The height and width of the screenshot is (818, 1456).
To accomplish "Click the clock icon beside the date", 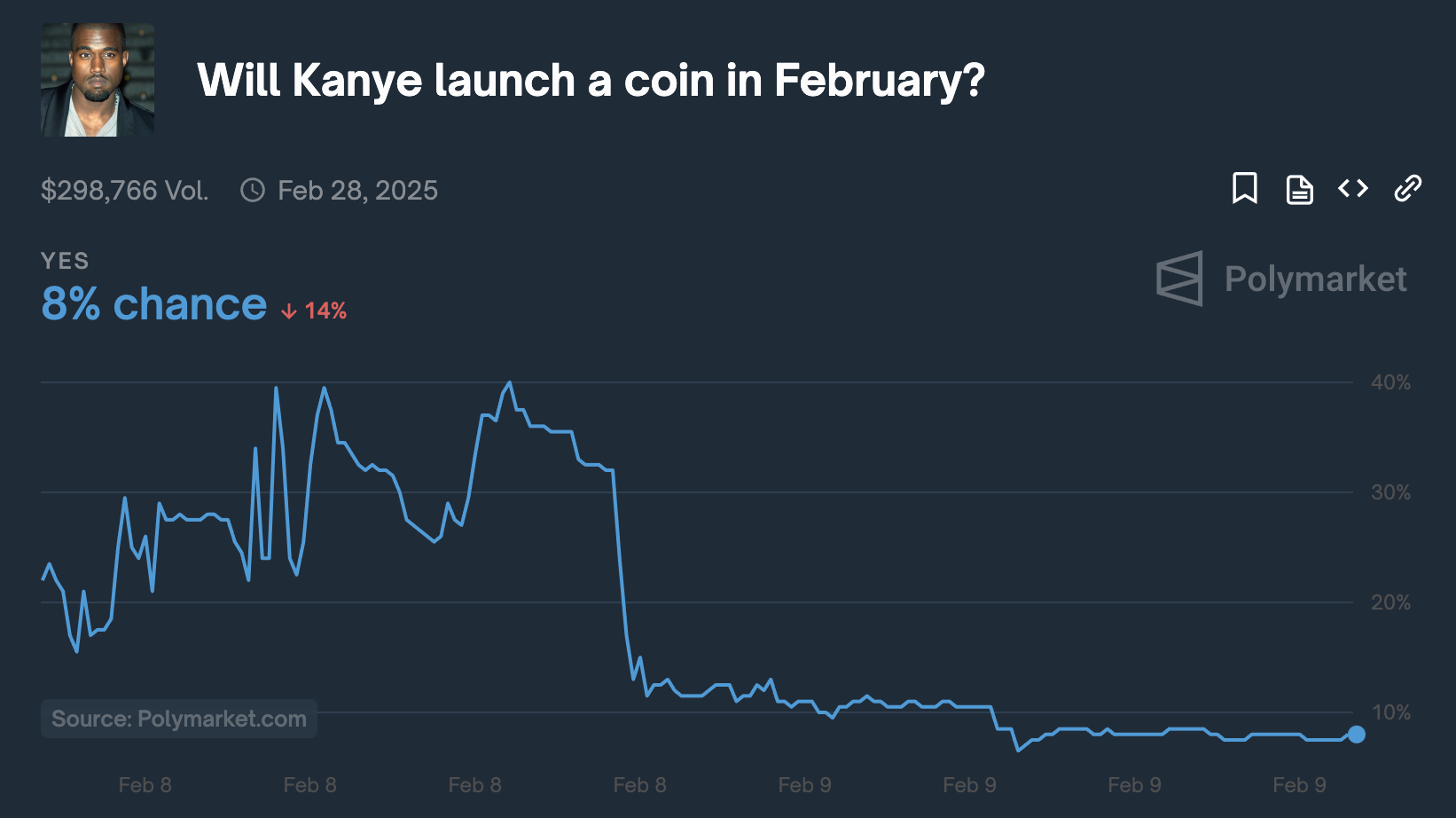I will 253,190.
